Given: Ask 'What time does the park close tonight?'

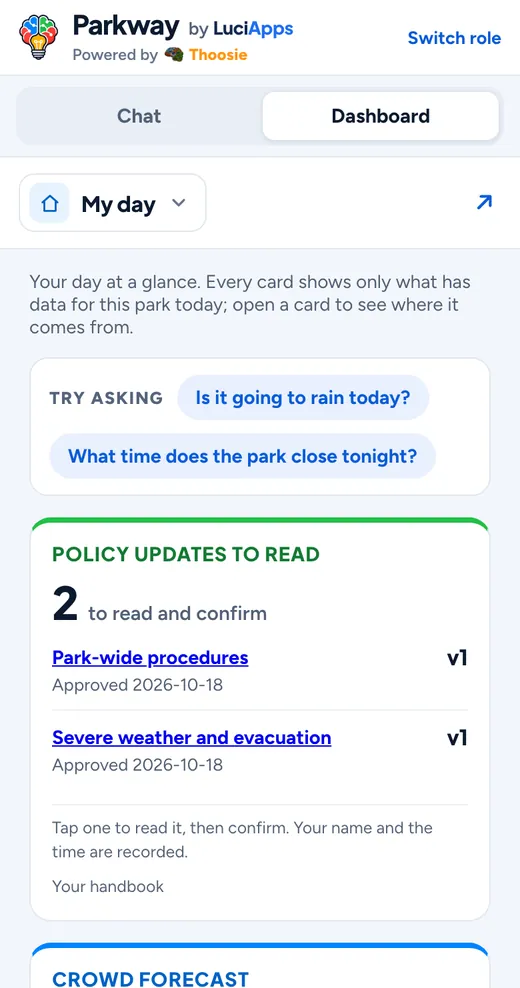Looking at the screenshot, I should click(243, 456).
